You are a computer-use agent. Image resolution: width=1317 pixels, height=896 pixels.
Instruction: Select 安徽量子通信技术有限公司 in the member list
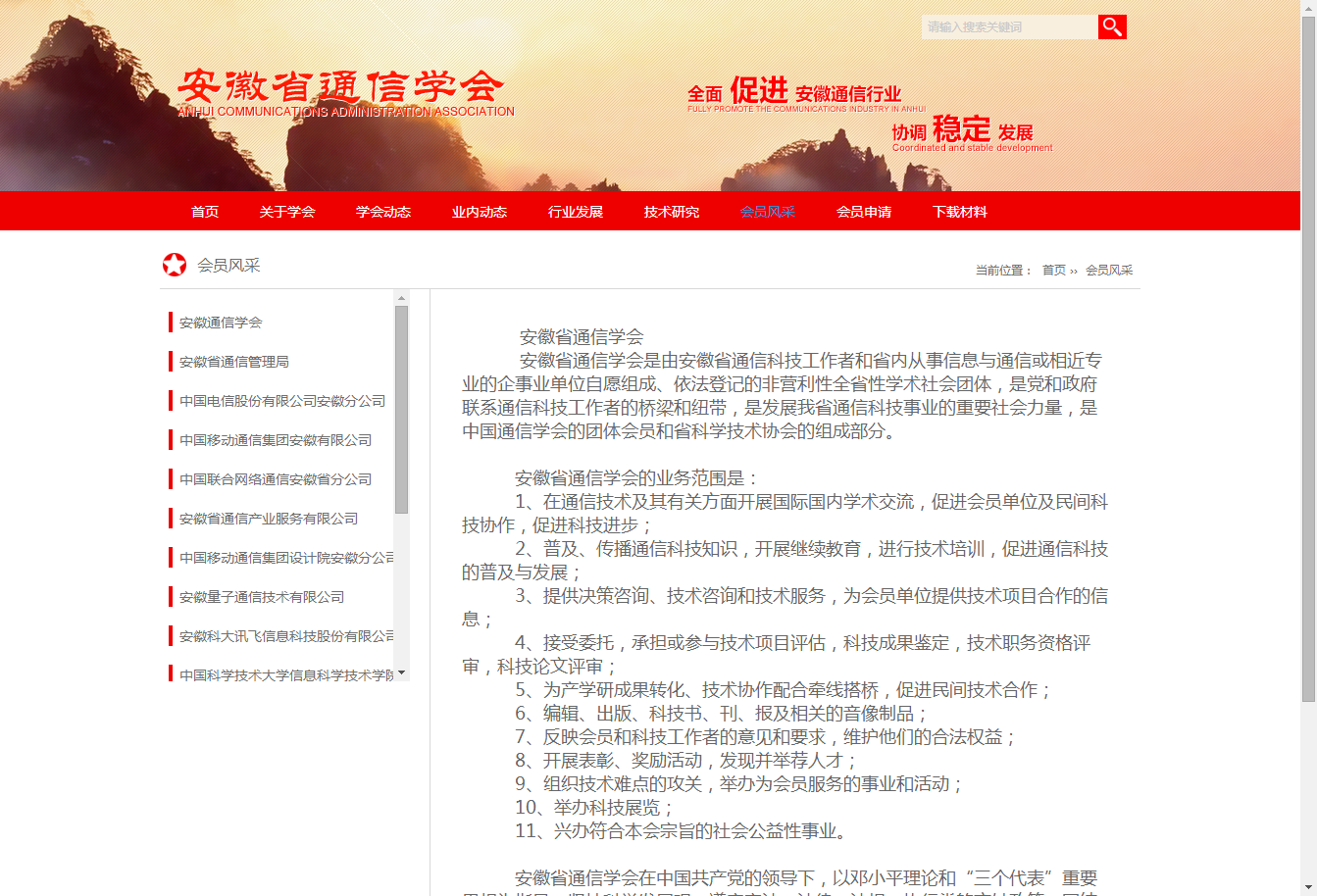tap(261, 597)
